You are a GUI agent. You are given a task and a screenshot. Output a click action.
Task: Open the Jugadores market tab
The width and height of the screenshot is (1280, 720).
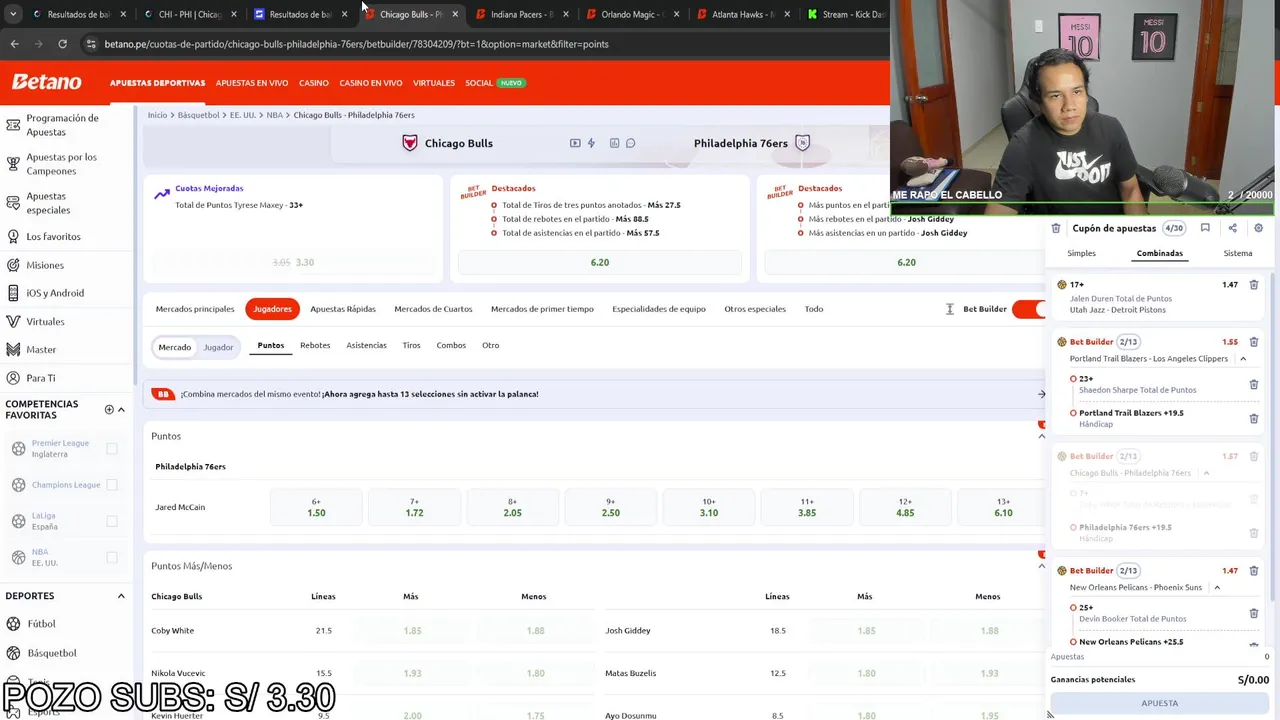272,309
